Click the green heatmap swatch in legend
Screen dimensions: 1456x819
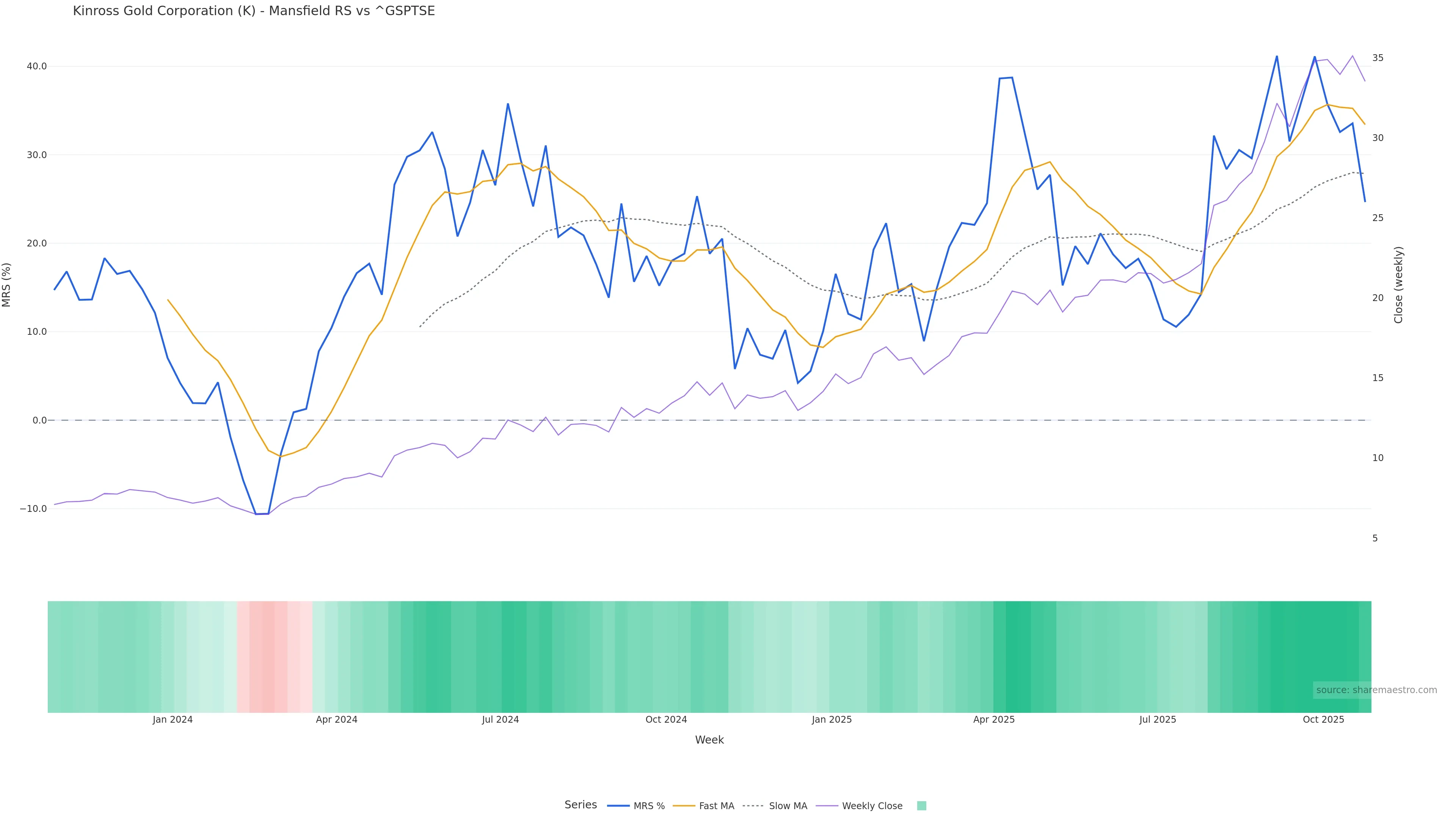[x=921, y=806]
